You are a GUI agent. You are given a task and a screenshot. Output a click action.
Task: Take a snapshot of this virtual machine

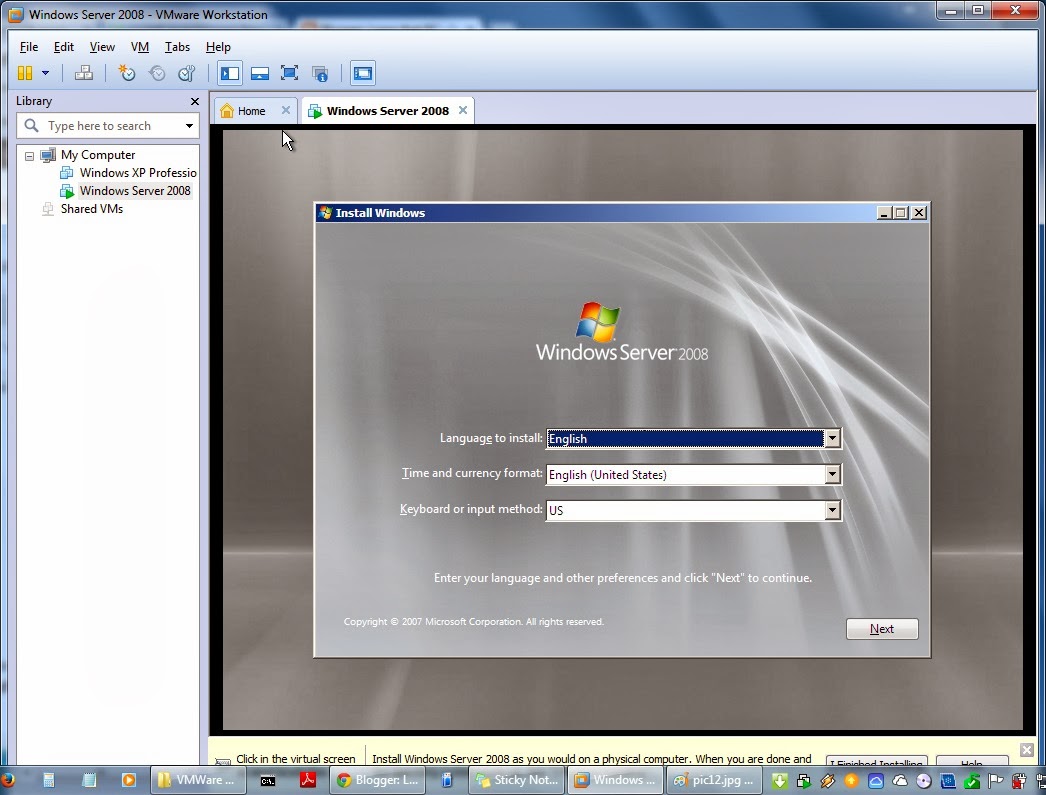[x=126, y=73]
